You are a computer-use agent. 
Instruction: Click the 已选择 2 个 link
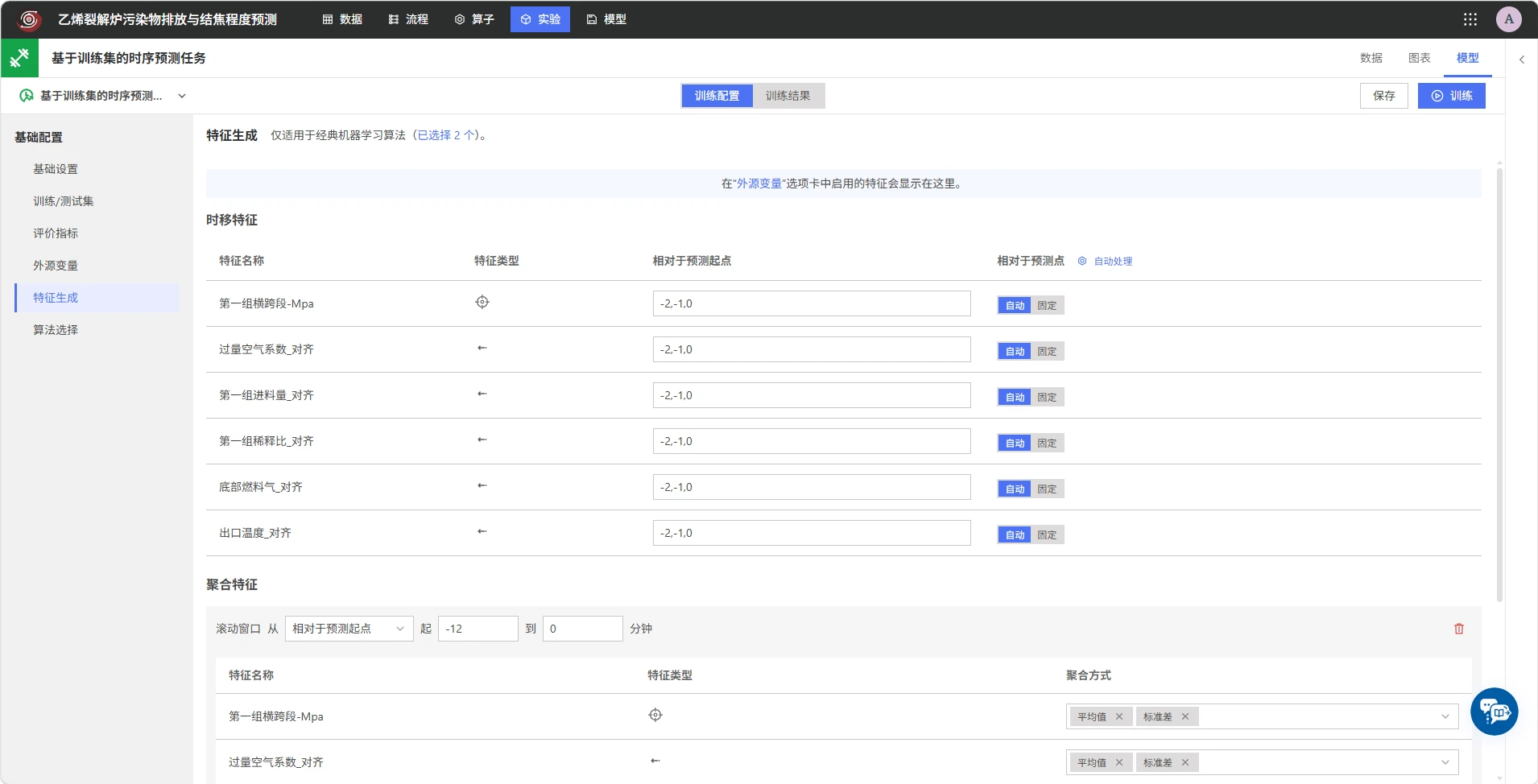tap(446, 135)
